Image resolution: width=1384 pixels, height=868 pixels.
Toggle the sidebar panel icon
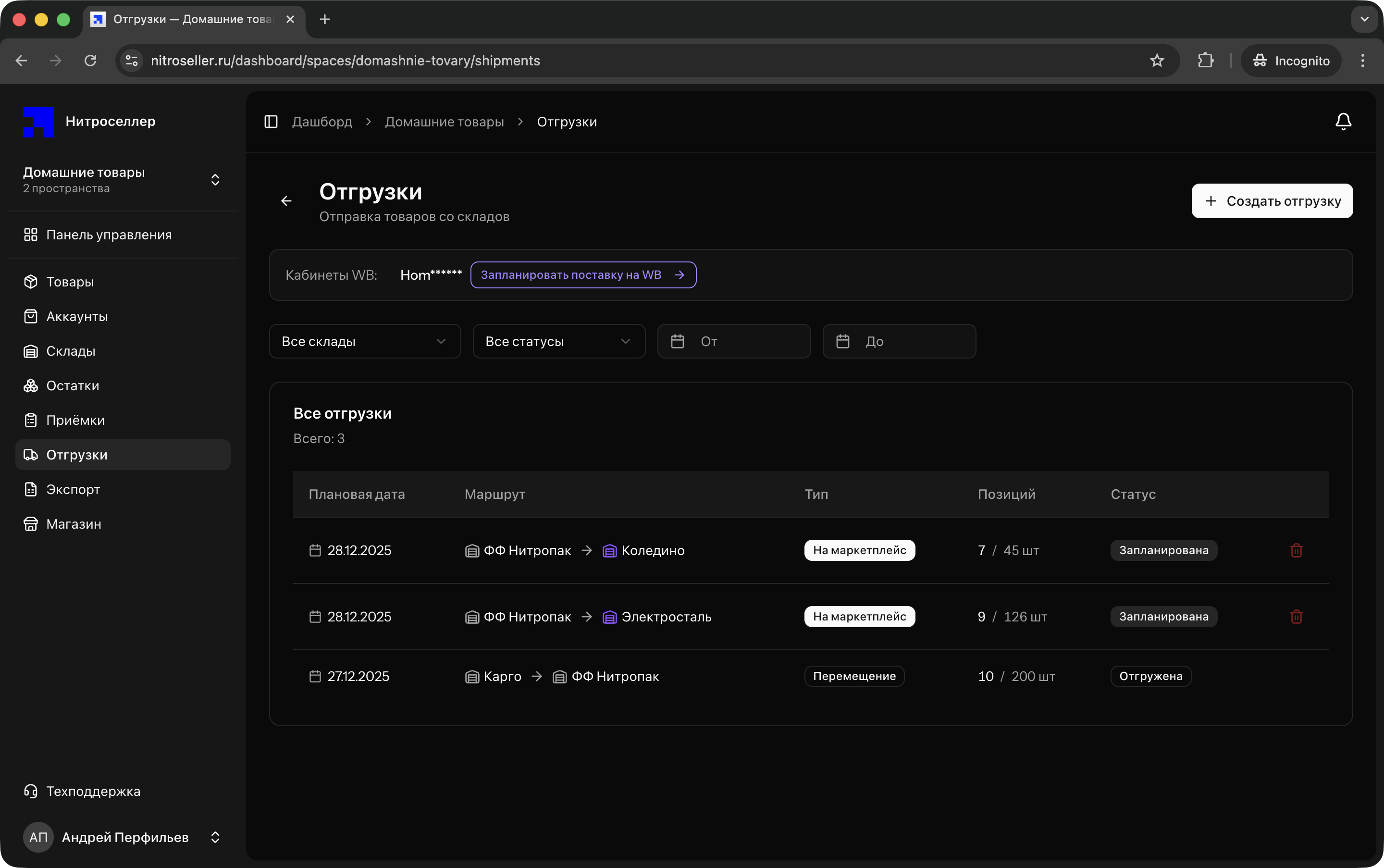click(271, 122)
